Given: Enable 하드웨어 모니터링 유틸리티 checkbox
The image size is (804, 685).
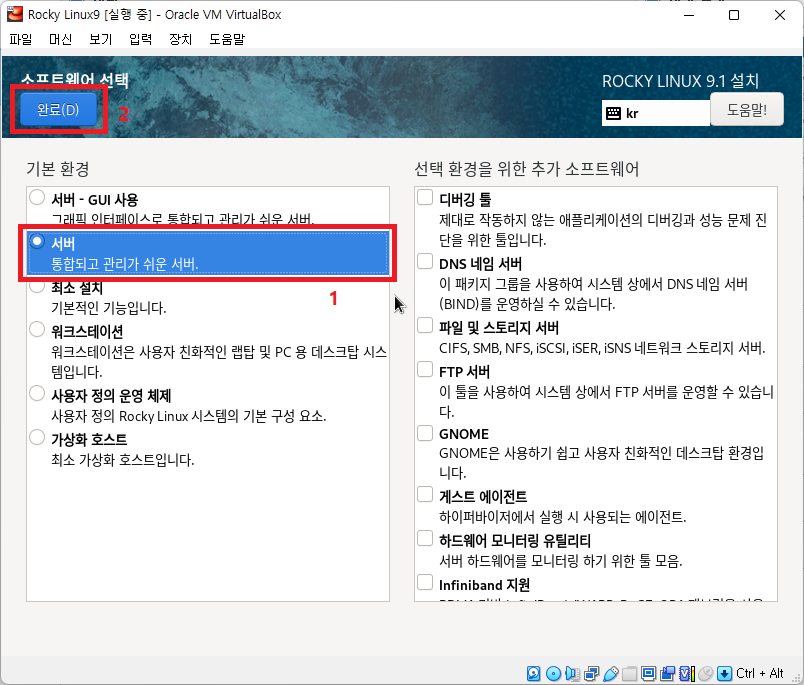Looking at the screenshot, I should point(425,538).
